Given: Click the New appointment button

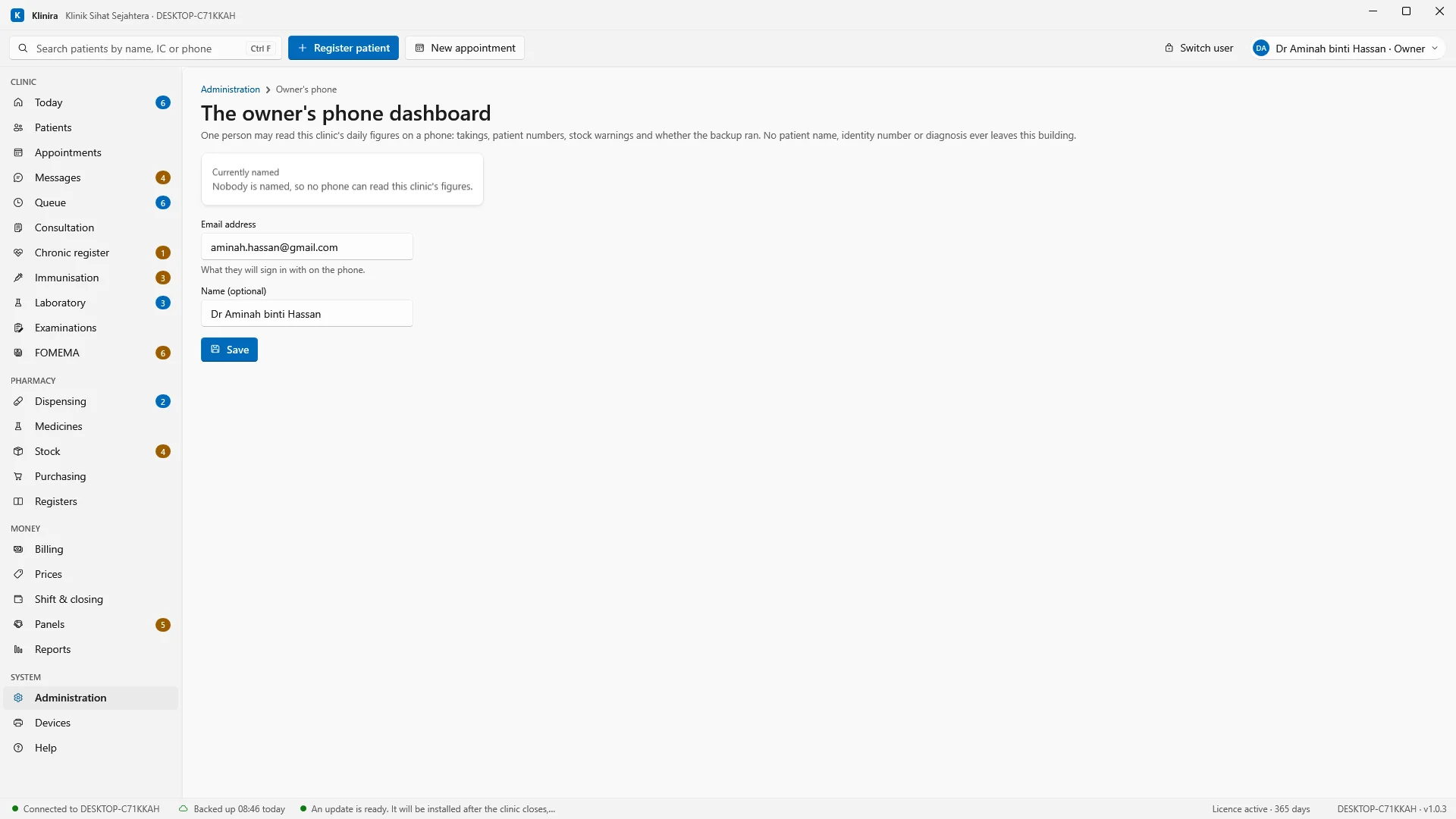Looking at the screenshot, I should 465,48.
